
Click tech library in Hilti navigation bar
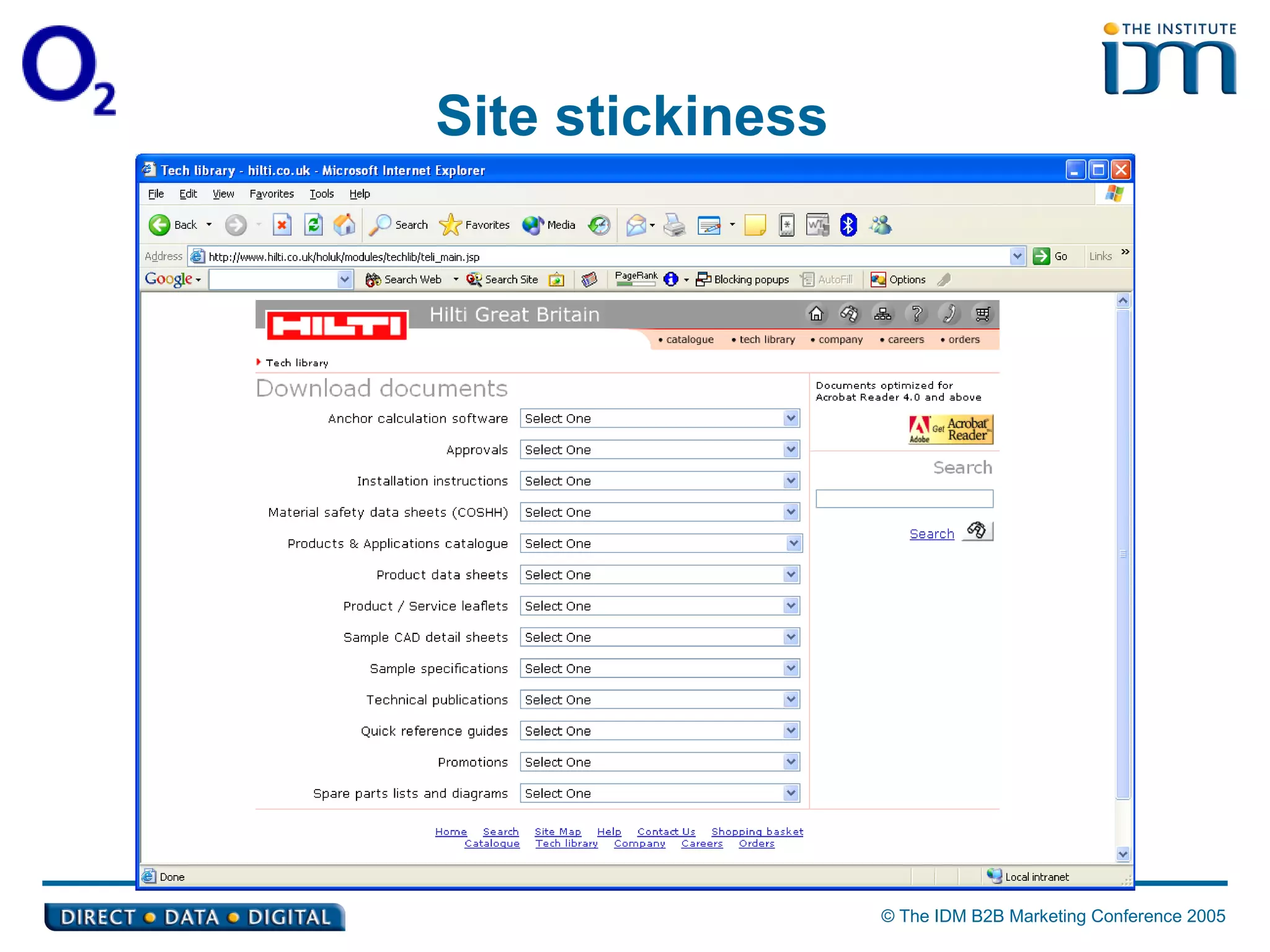(767, 340)
